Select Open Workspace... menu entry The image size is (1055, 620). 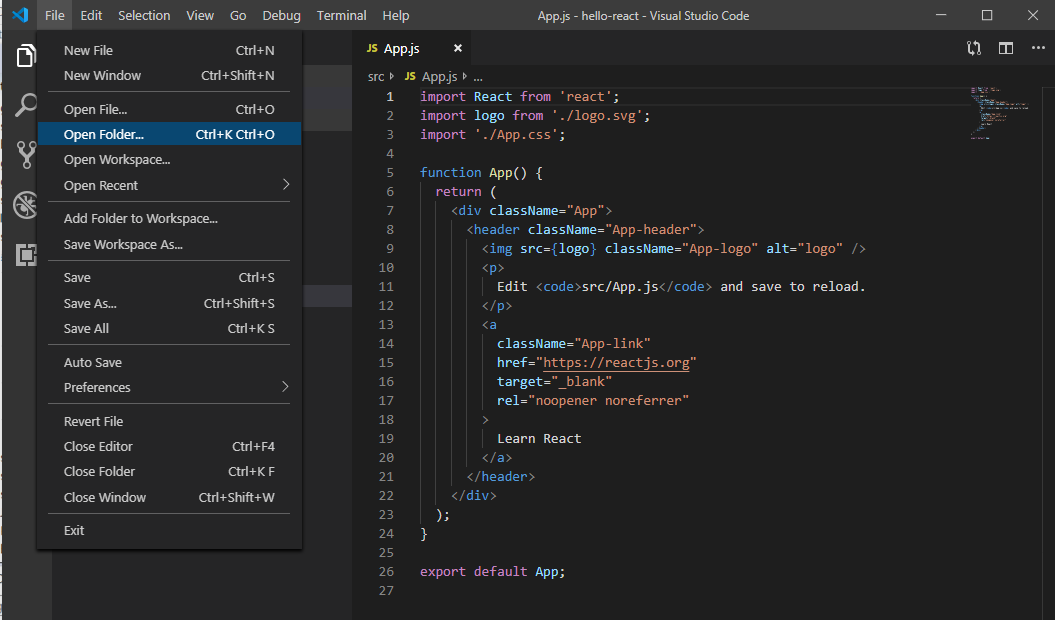pos(169,160)
